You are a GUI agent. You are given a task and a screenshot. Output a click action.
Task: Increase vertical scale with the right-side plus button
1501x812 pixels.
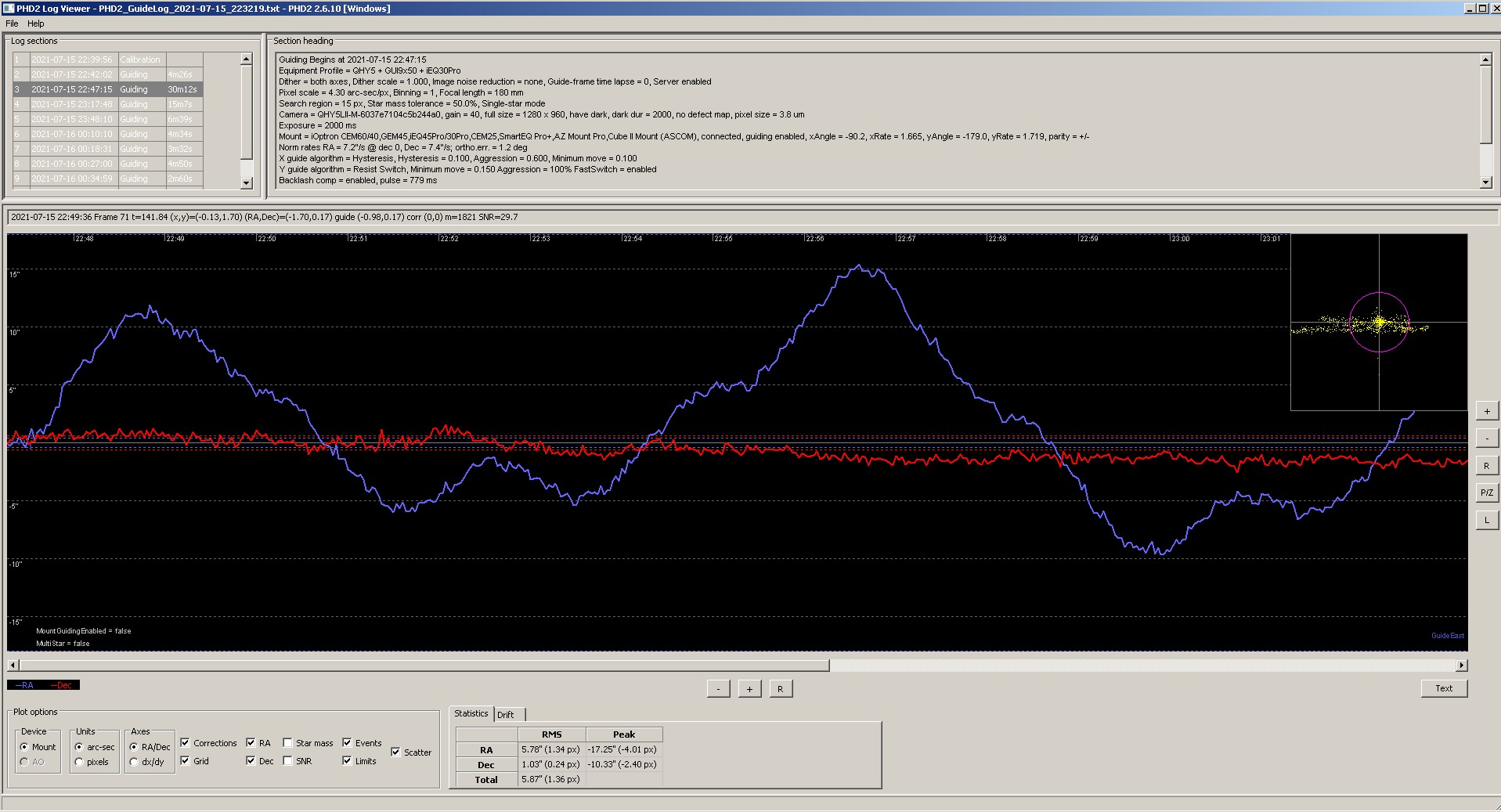point(1487,411)
